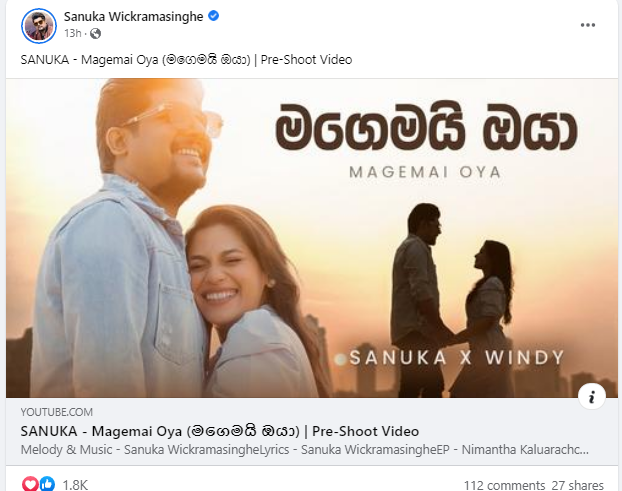The width and height of the screenshot is (622, 491).
Task: Click the SANUKA X WINDY text on thumbnail
Action: 456,358
